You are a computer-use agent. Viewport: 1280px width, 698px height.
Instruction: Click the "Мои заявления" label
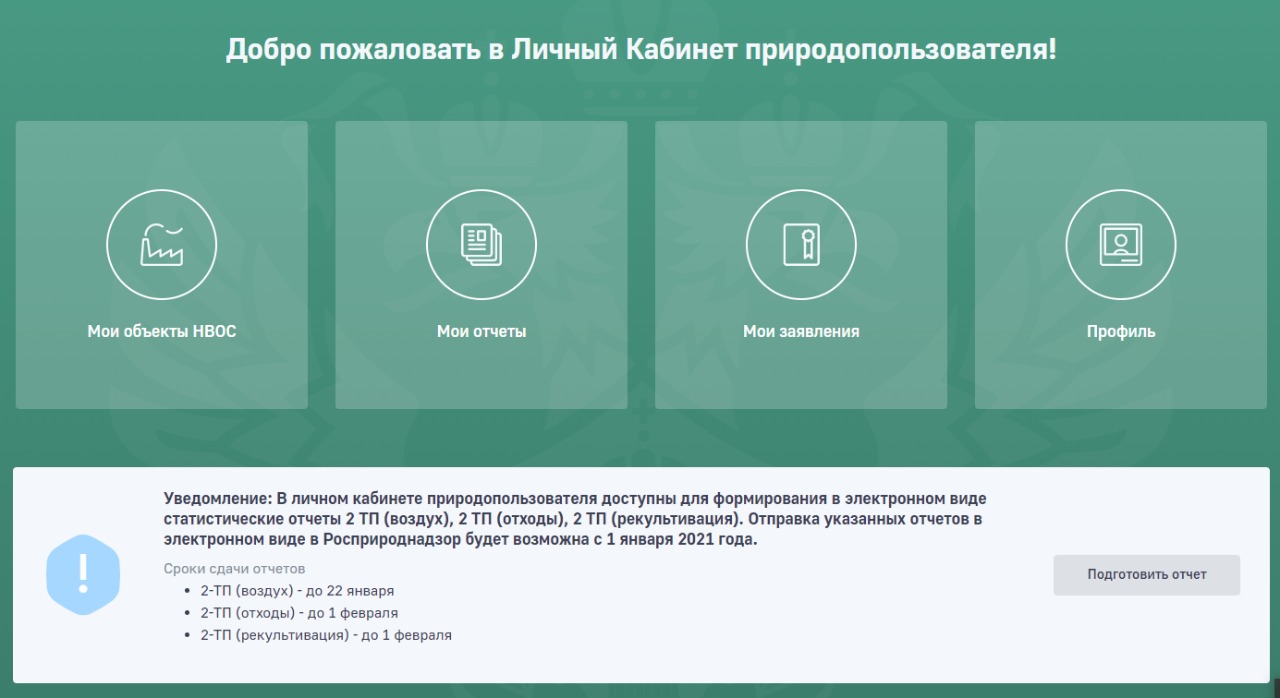[x=801, y=330]
